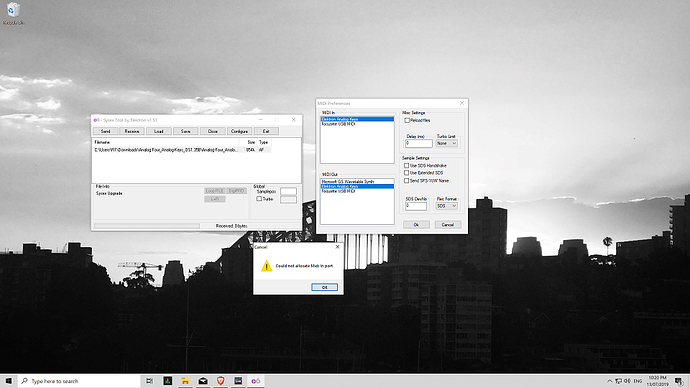This screenshot has height=388, width=690.
Task: Open the notification center icon
Action: tap(679, 381)
